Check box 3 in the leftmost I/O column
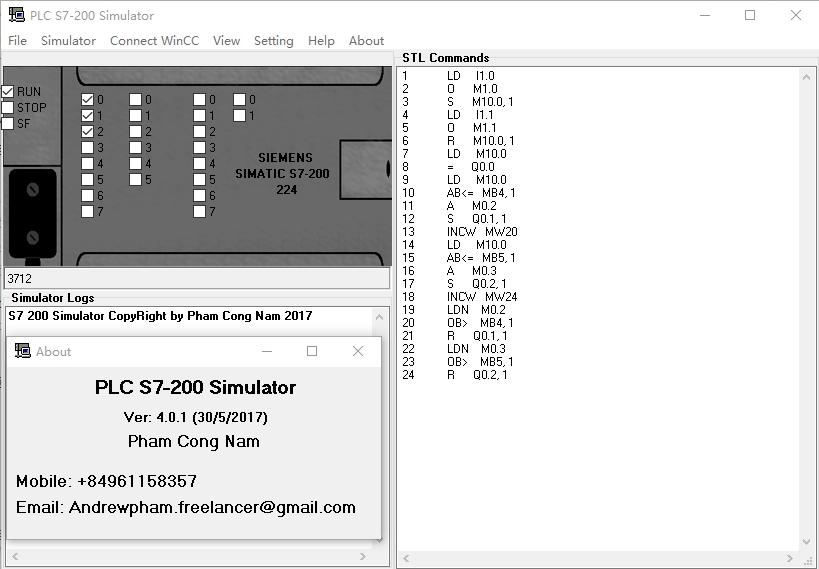The height and width of the screenshot is (569, 819). click(88, 147)
